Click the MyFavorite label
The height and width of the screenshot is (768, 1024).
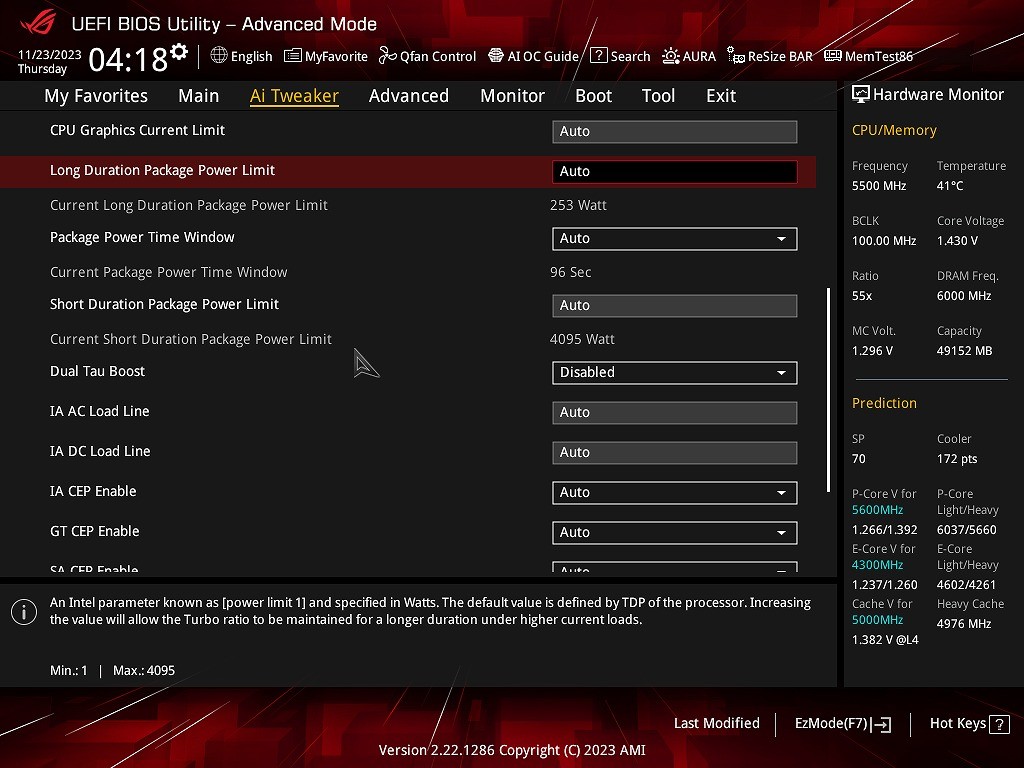(x=336, y=56)
